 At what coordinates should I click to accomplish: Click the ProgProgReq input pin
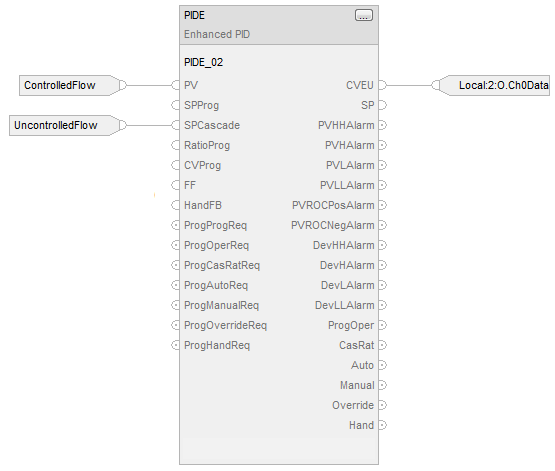pos(176,225)
